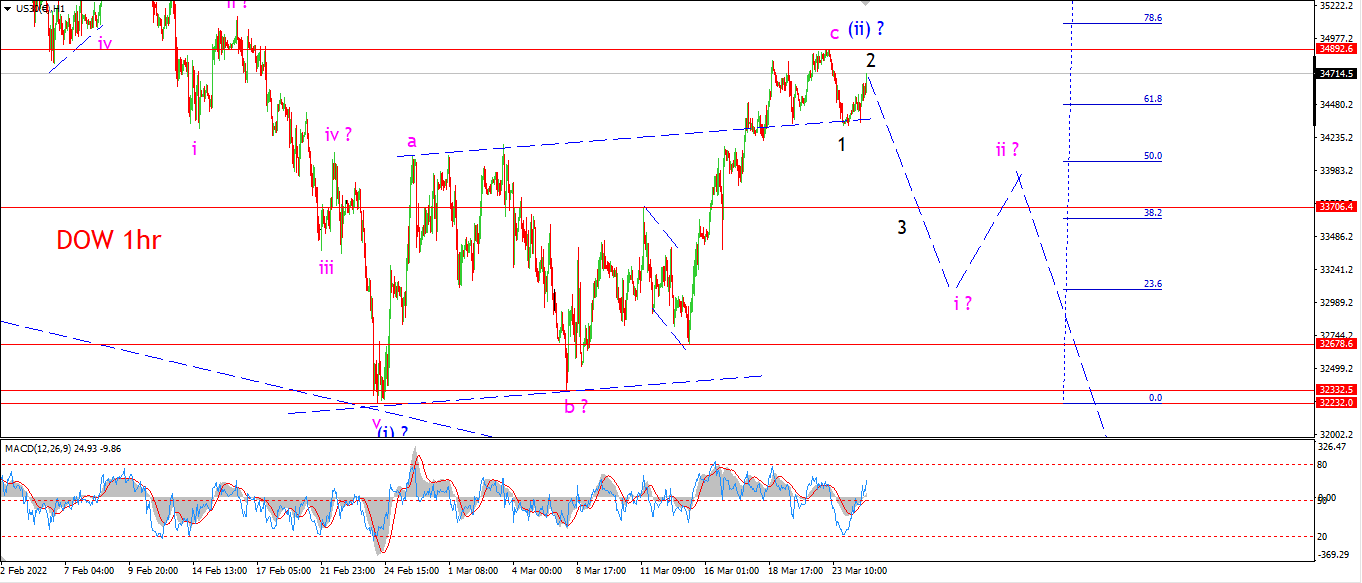Select the red DOW 1hr text label
Viewport: 1362px width, 583px height.
click(x=109, y=240)
